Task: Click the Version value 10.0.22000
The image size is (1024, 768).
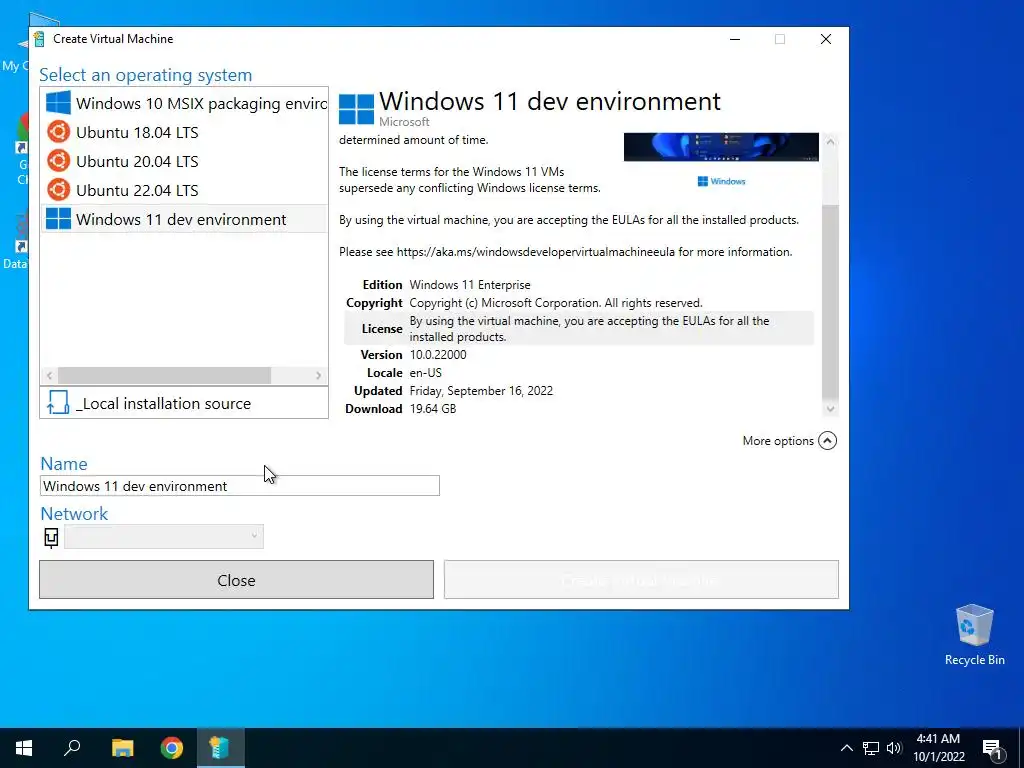Action: click(438, 355)
